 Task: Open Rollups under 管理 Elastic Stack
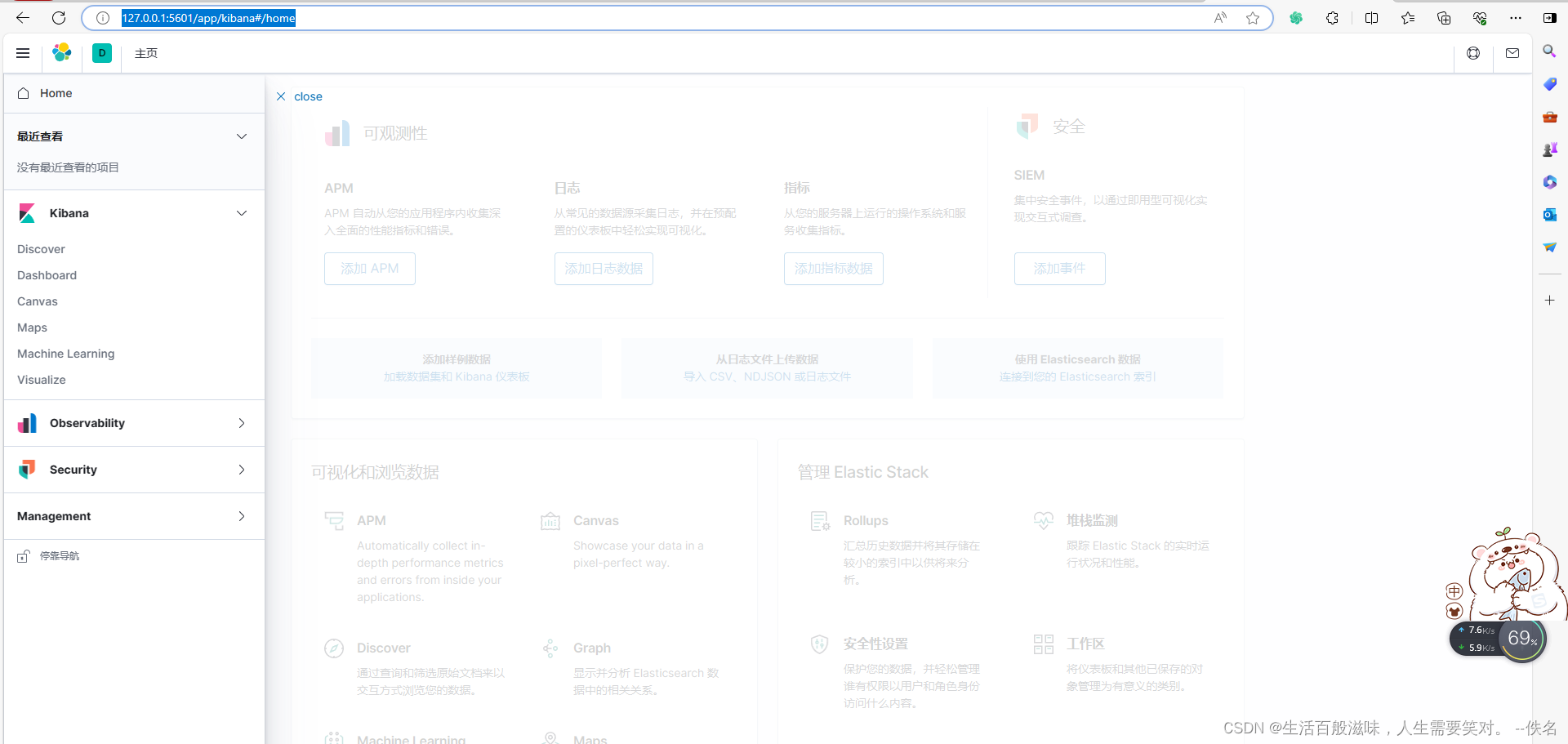pyautogui.click(x=866, y=521)
